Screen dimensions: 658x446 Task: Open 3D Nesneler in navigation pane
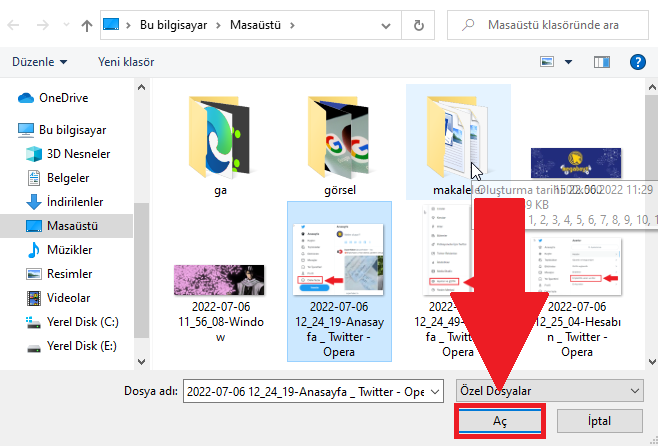click(x=78, y=154)
